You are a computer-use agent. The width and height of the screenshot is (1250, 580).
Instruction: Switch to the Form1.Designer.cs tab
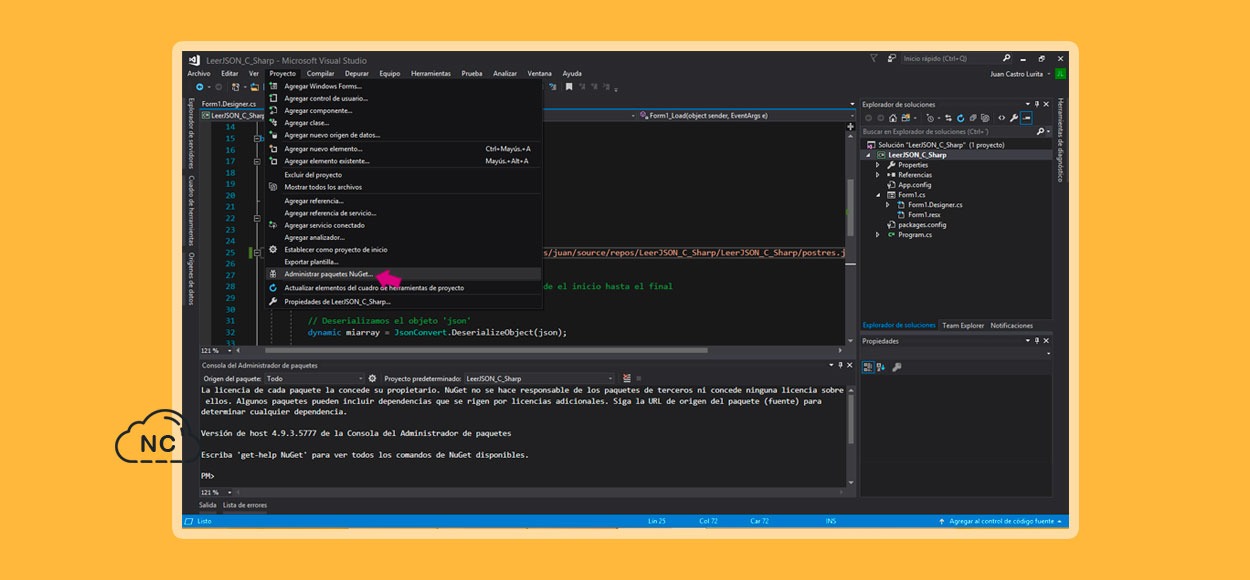229,104
